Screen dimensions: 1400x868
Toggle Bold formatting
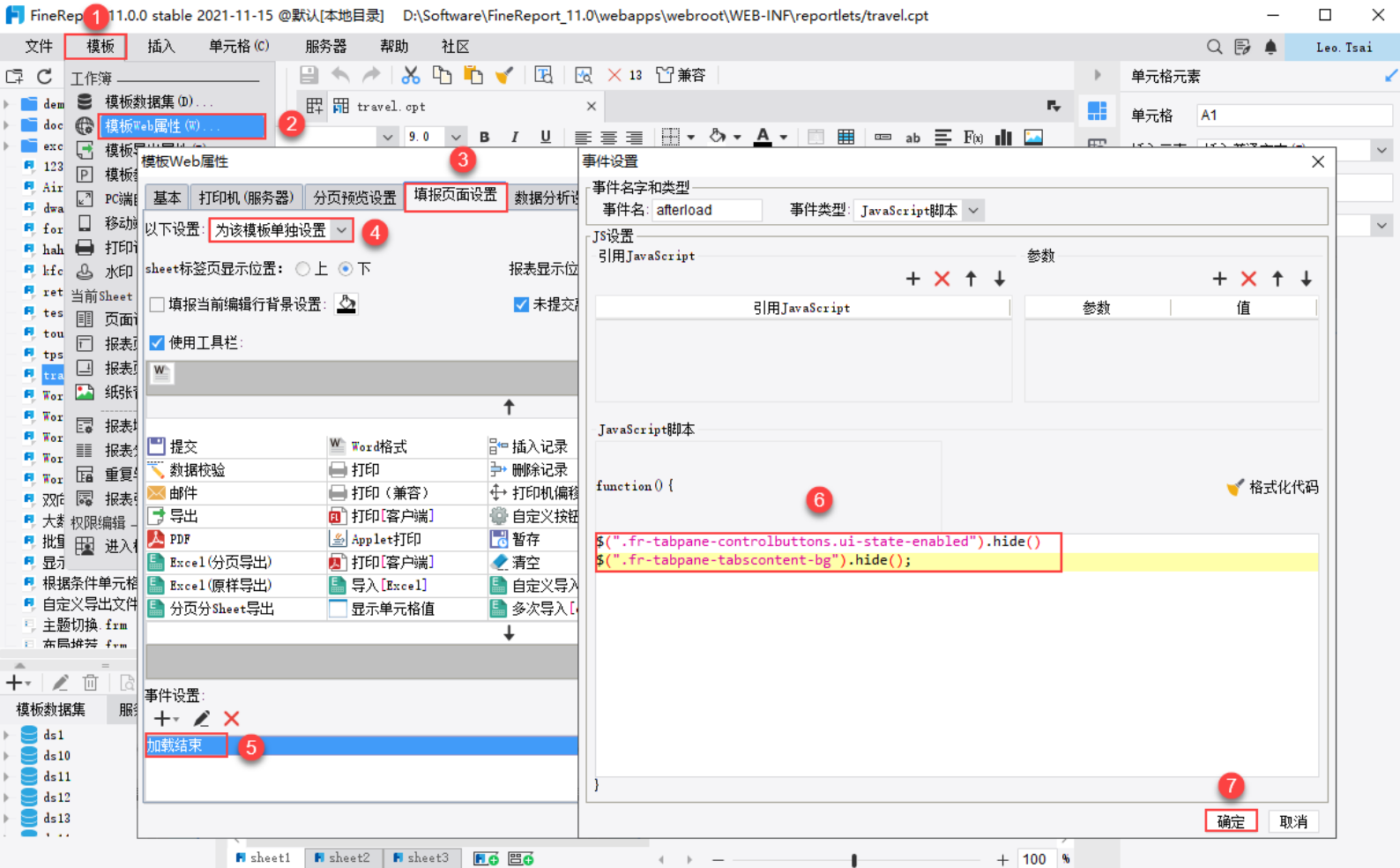pos(484,137)
